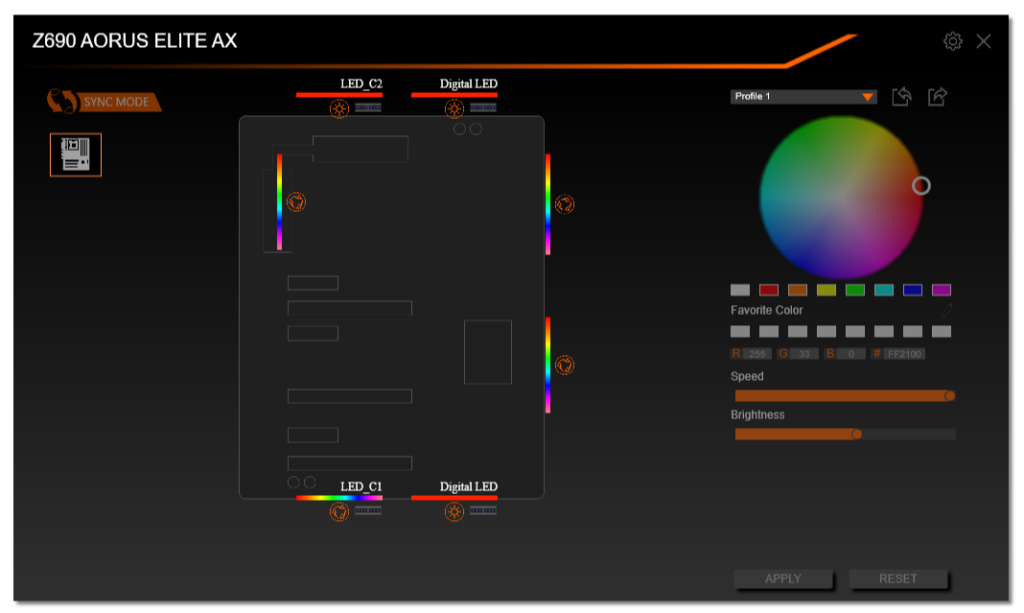Click the lower right edge LED zone icon
The image size is (1024, 613).
tap(564, 365)
